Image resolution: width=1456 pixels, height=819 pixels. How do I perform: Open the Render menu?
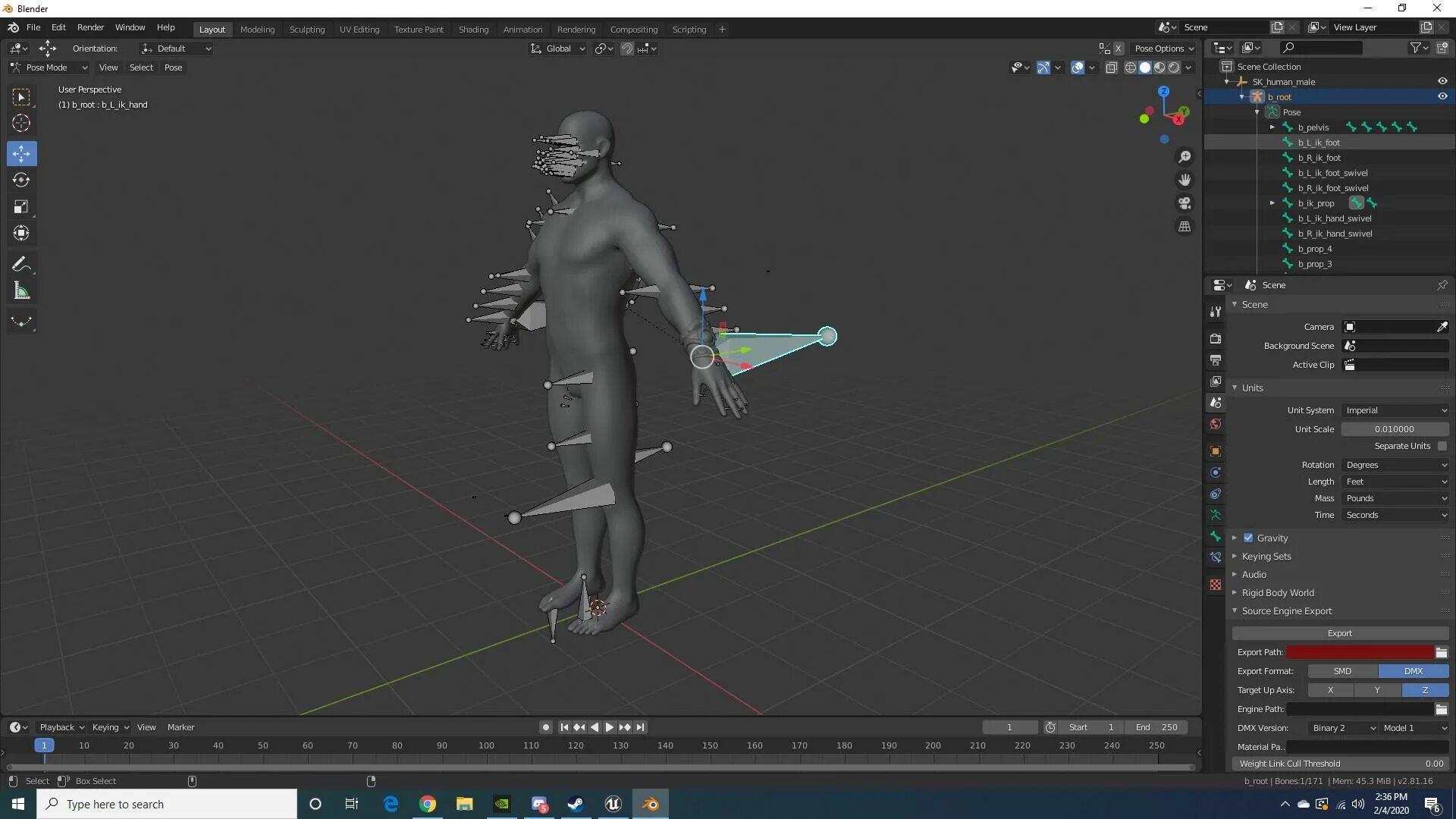(x=90, y=27)
